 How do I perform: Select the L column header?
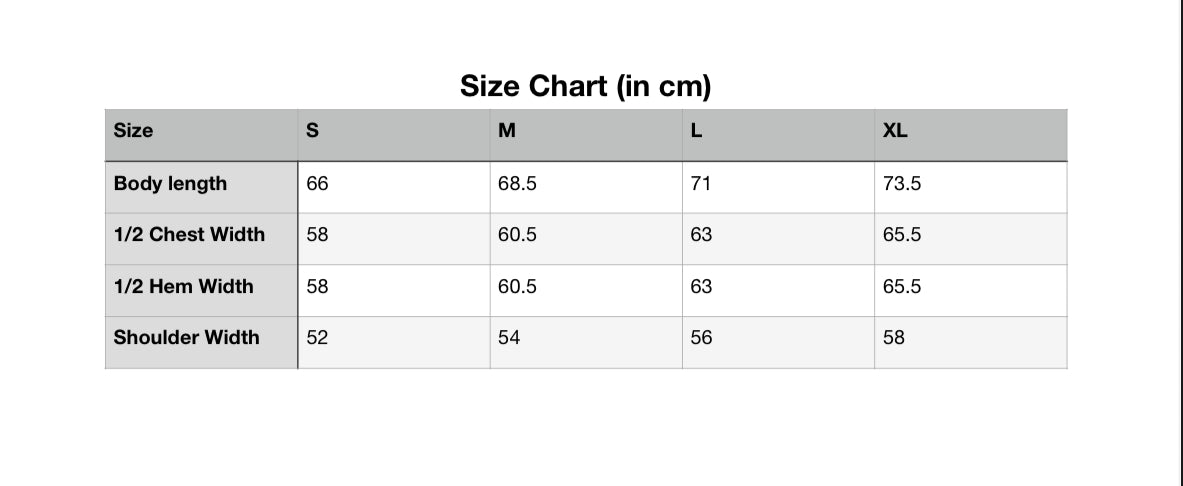779,135
